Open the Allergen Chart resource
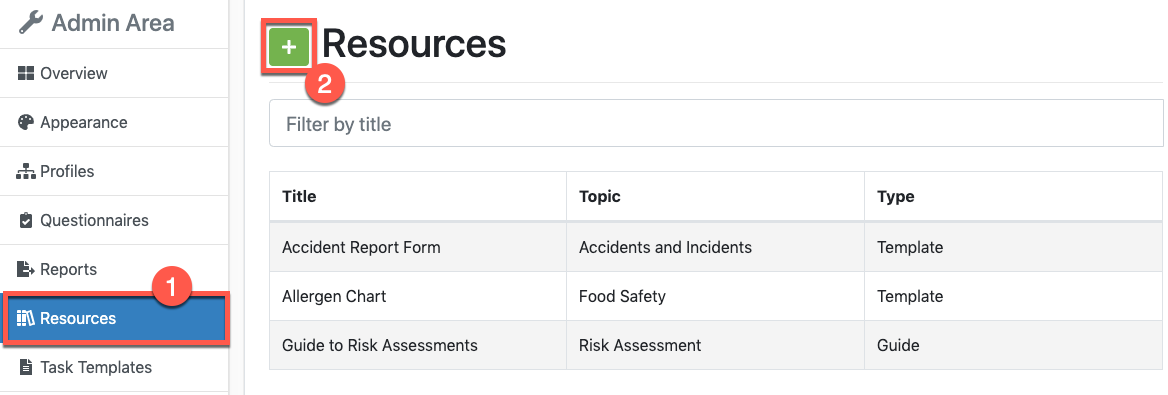The image size is (1168, 395). pos(334,296)
